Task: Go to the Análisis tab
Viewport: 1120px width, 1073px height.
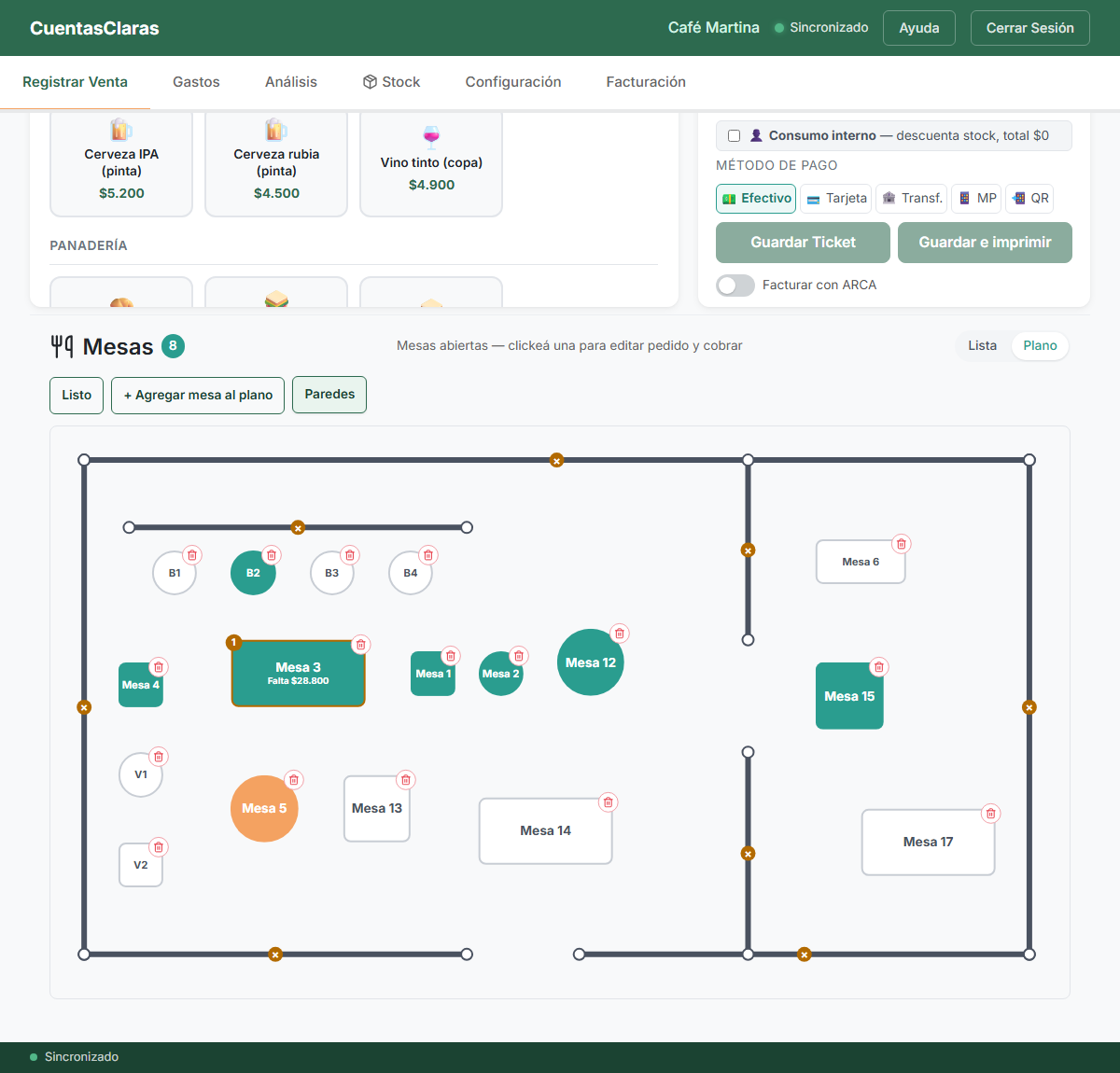Action: (291, 82)
